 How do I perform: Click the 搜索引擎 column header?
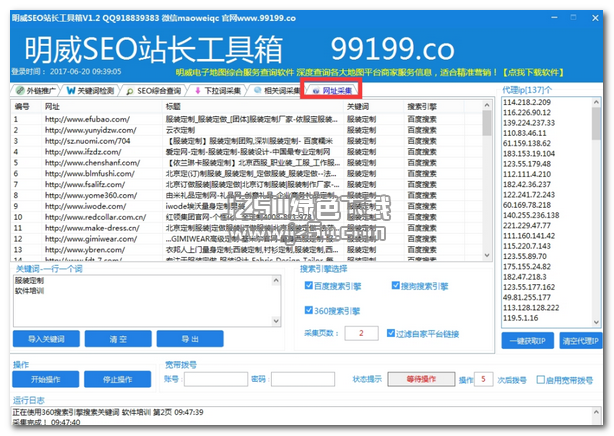point(433,107)
